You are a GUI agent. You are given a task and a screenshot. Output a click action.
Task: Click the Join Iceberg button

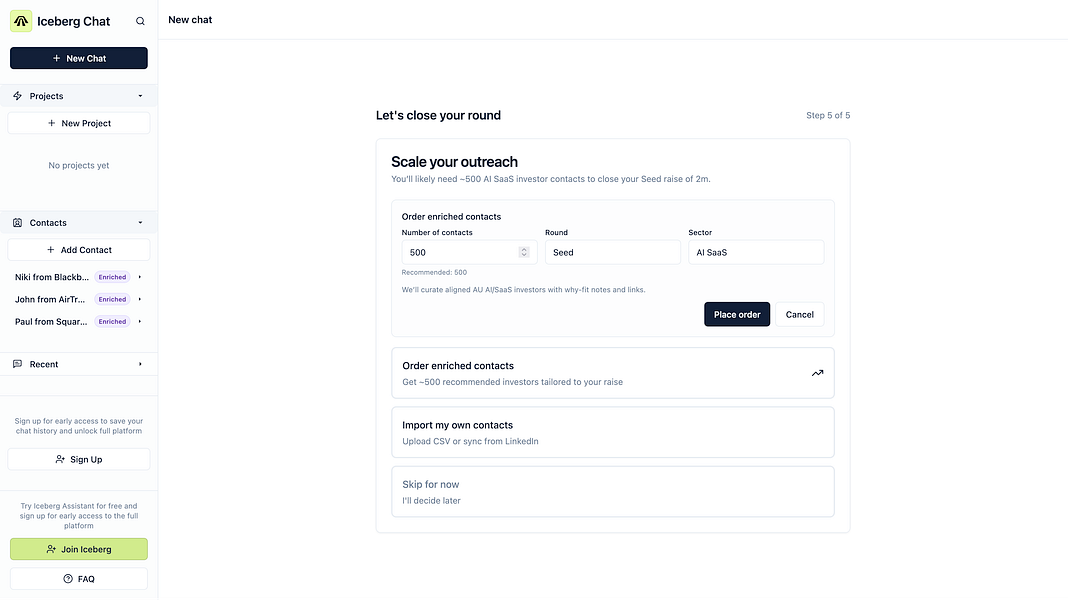coord(79,549)
